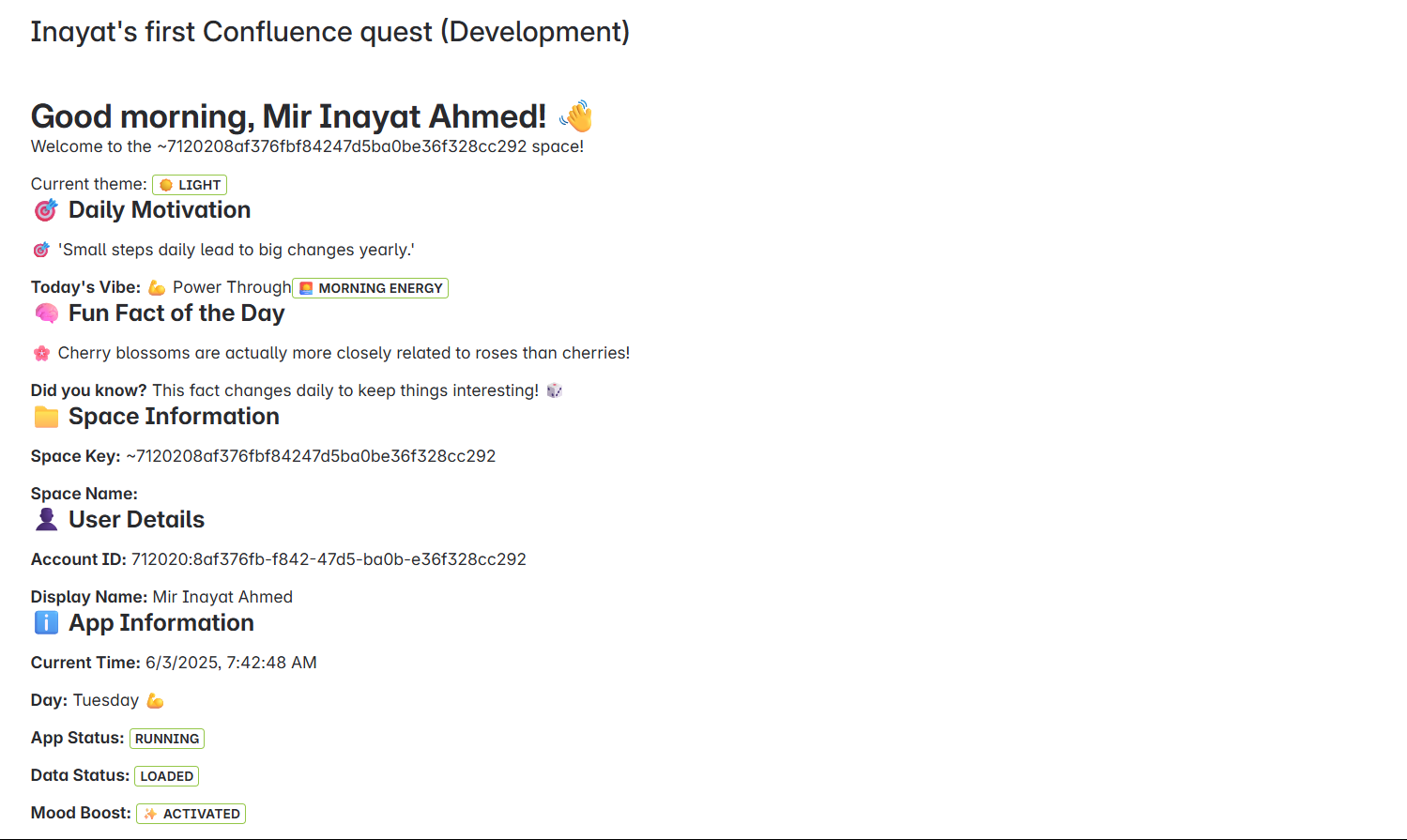Click the target icon beside Daily Motivation heading

(x=46, y=210)
